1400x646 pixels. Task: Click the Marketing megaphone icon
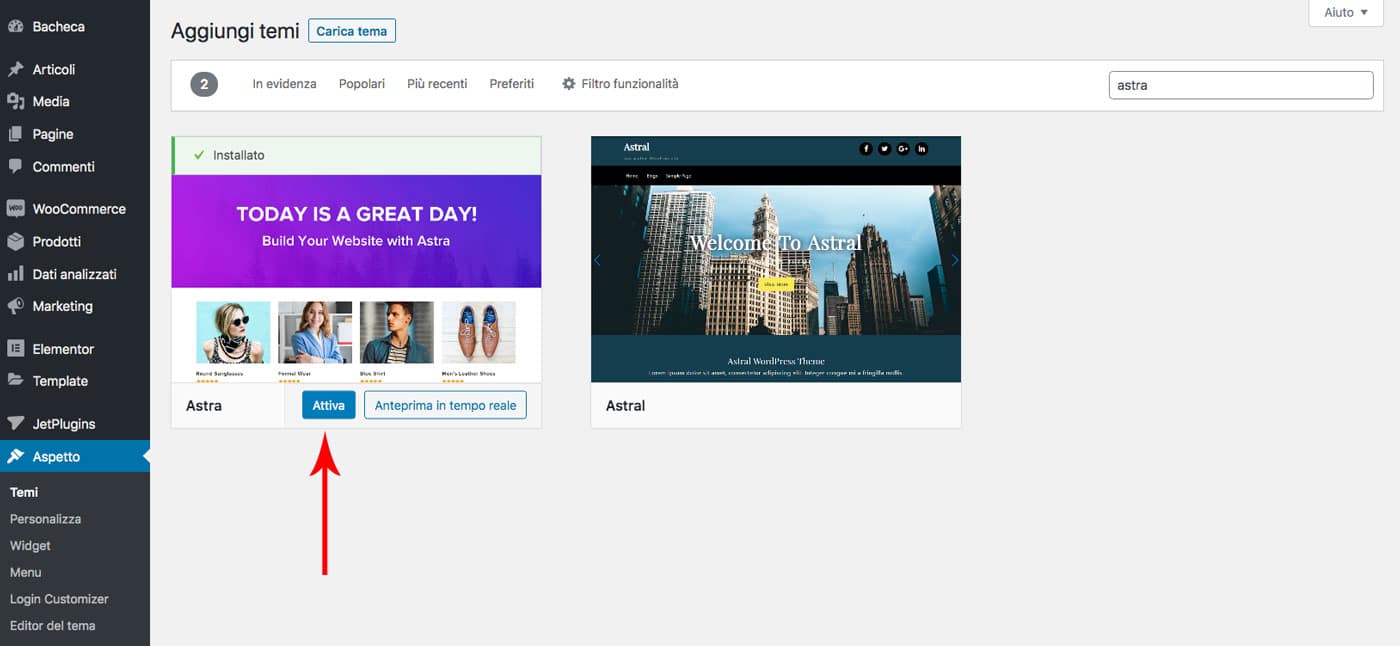click(16, 306)
